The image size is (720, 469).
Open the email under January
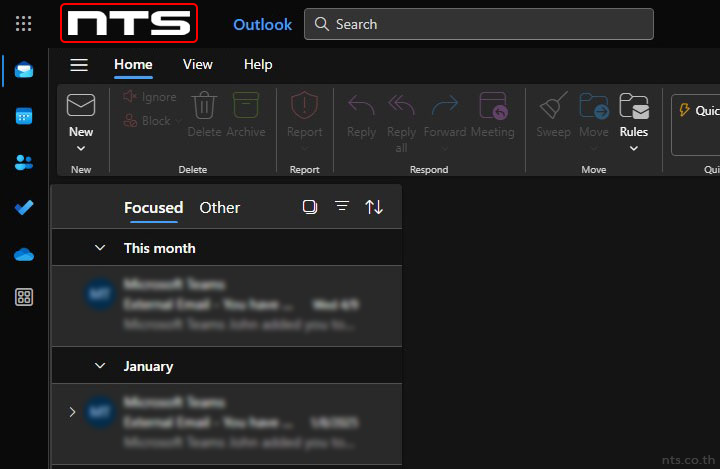click(227, 424)
